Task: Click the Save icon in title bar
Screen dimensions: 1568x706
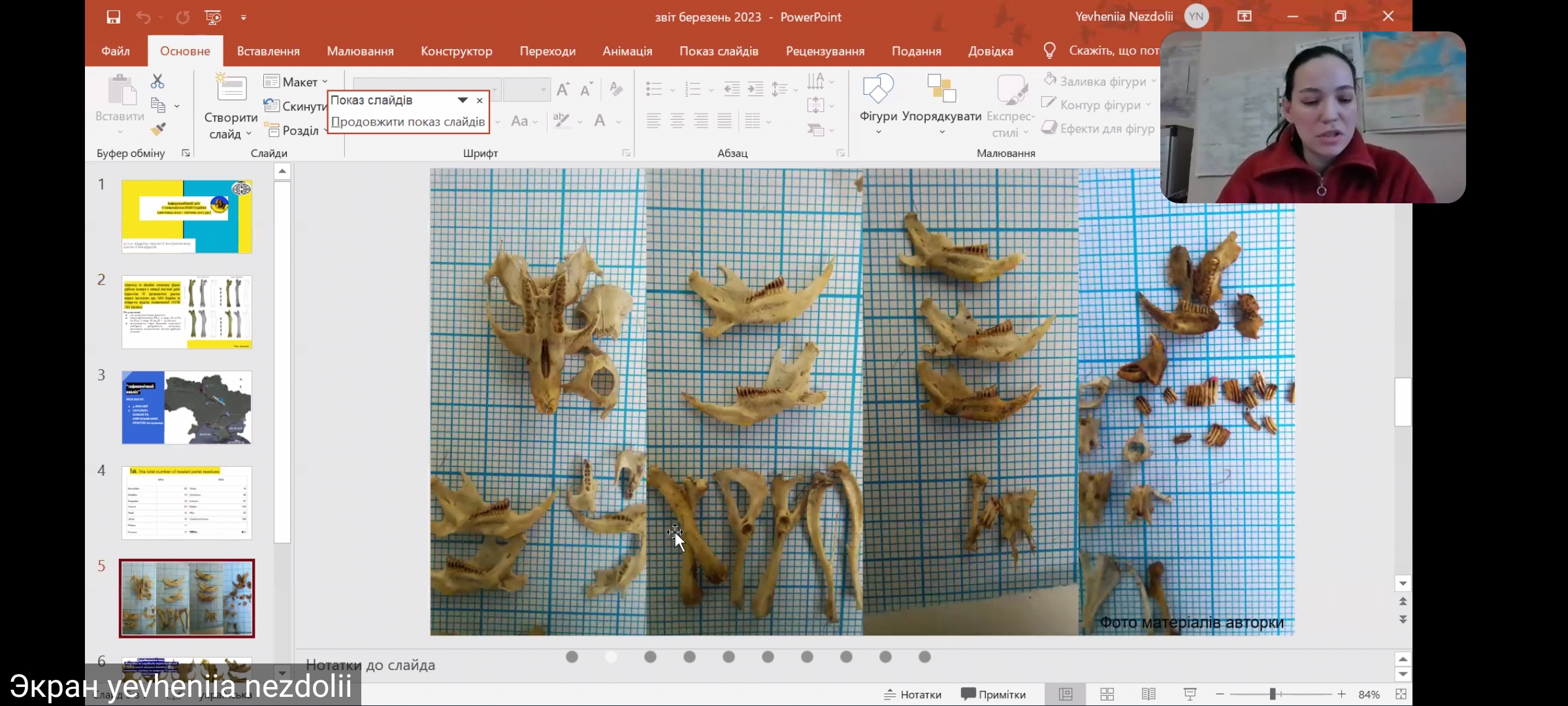Action: coord(114,17)
